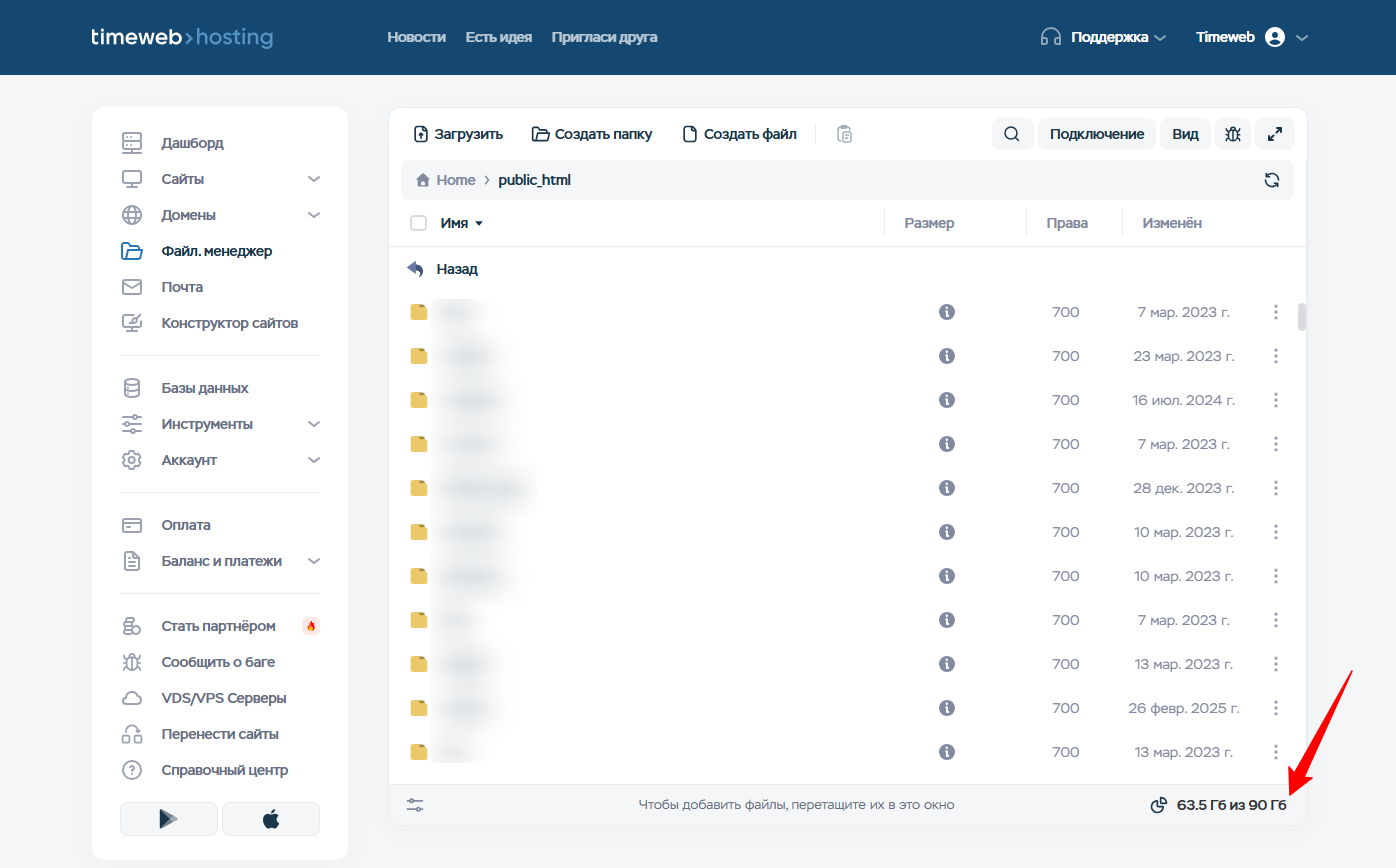Open folder icon in row dated 23 мар. 2023
The image size is (1396, 868).
[419, 356]
